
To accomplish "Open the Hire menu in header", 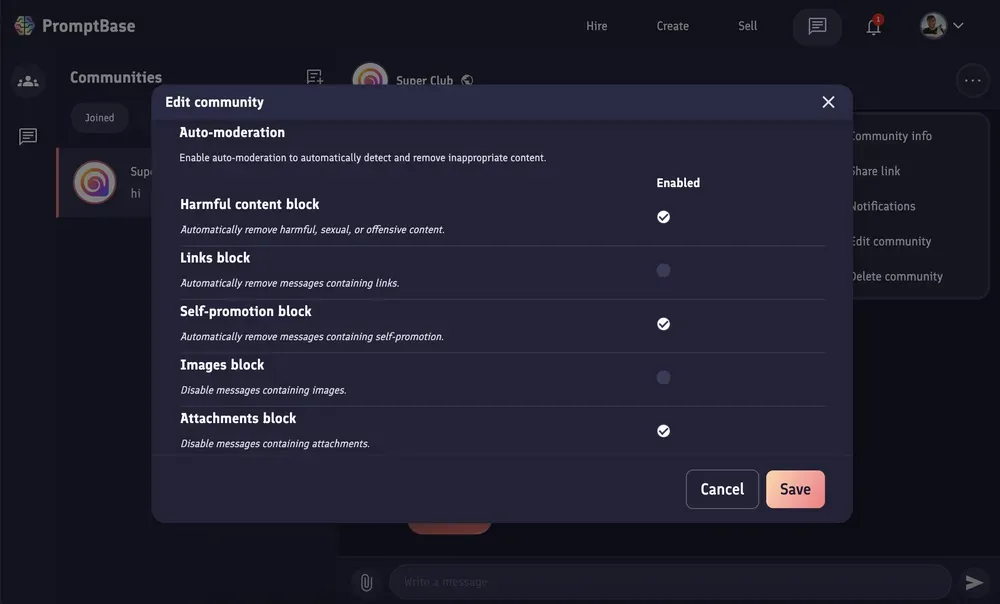I will click(597, 26).
